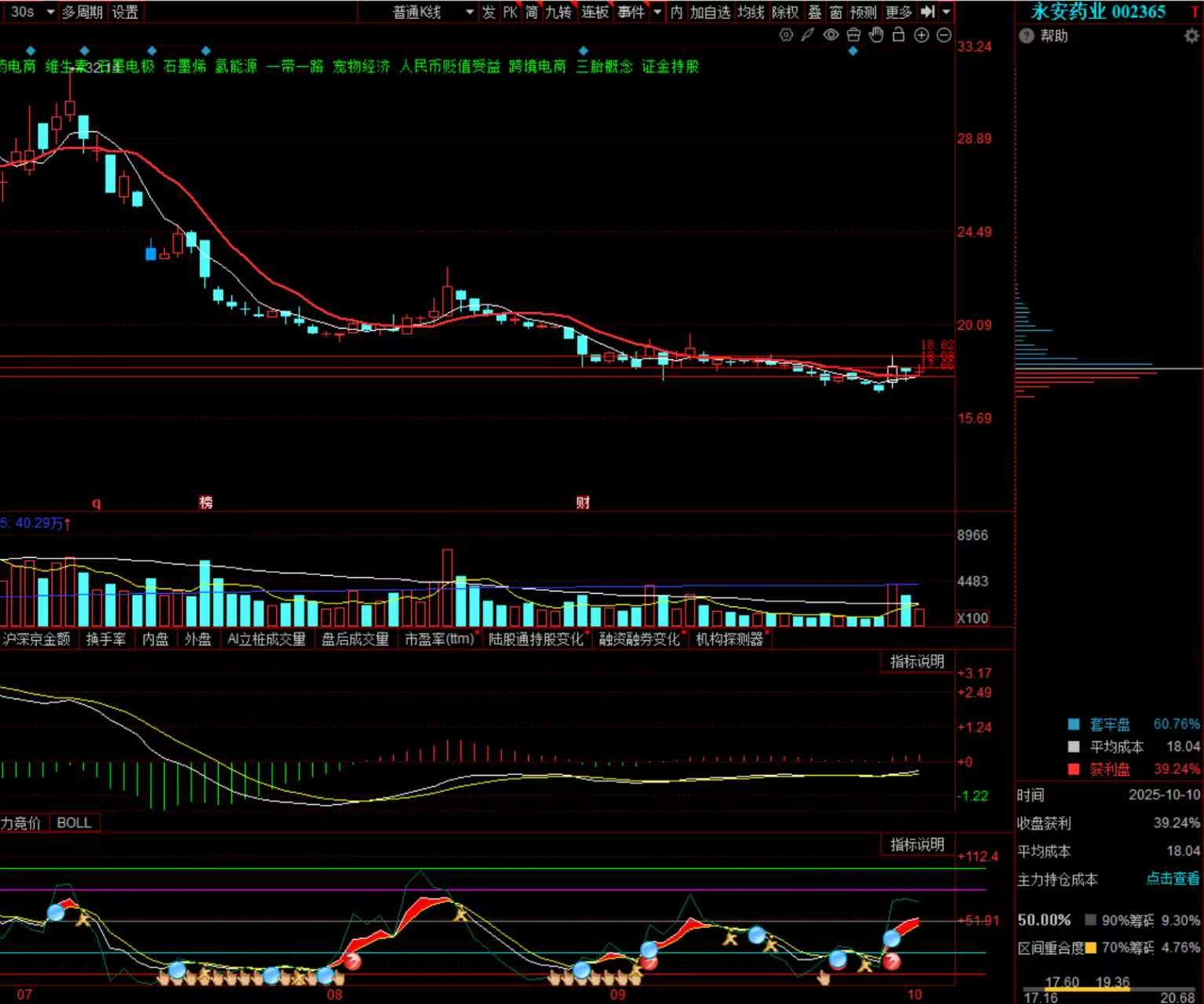
Task: Select the drawing pencil tool icon
Action: coord(808,35)
